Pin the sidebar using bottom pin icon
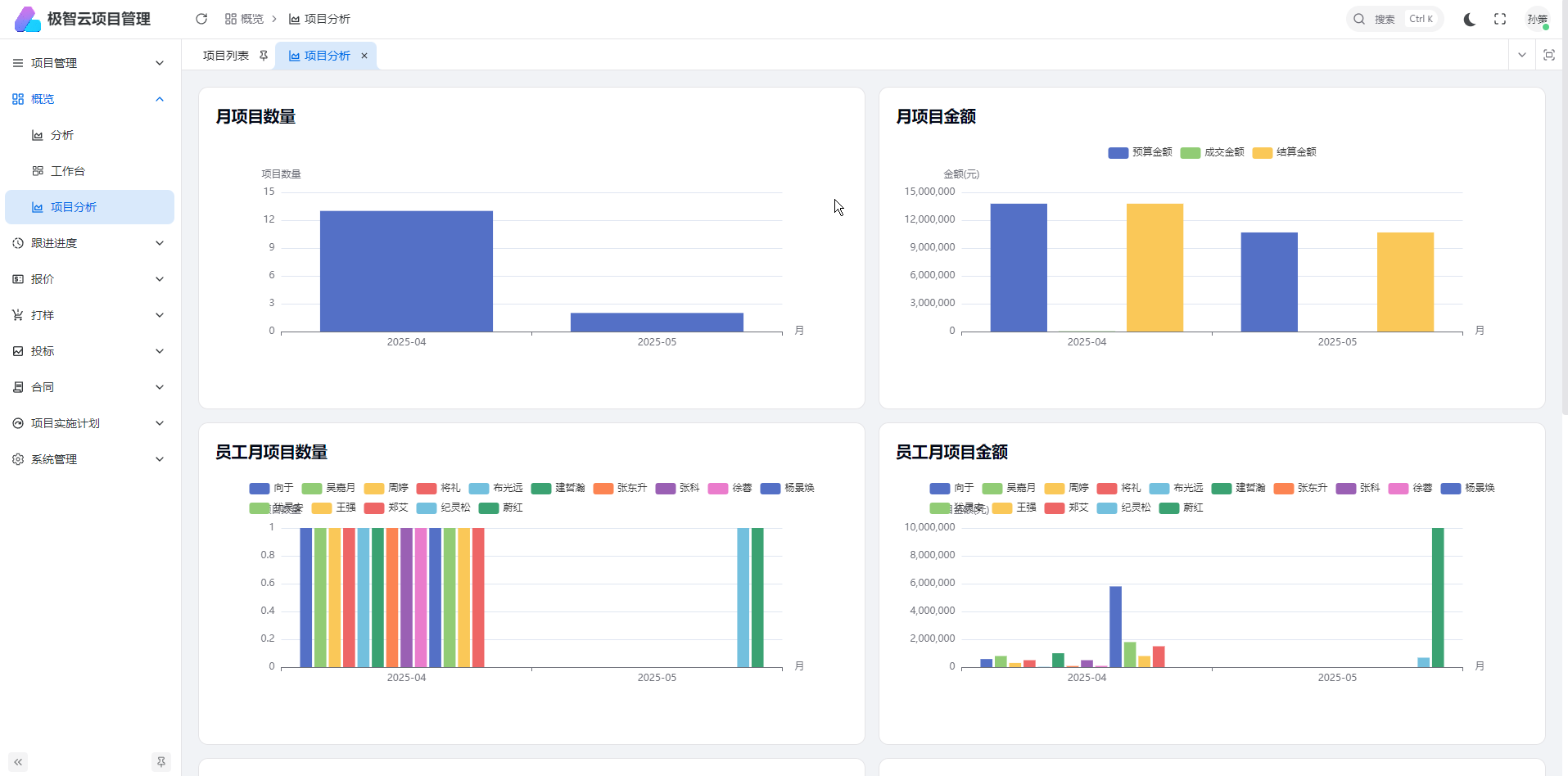Image resolution: width=1568 pixels, height=776 pixels. [x=161, y=762]
